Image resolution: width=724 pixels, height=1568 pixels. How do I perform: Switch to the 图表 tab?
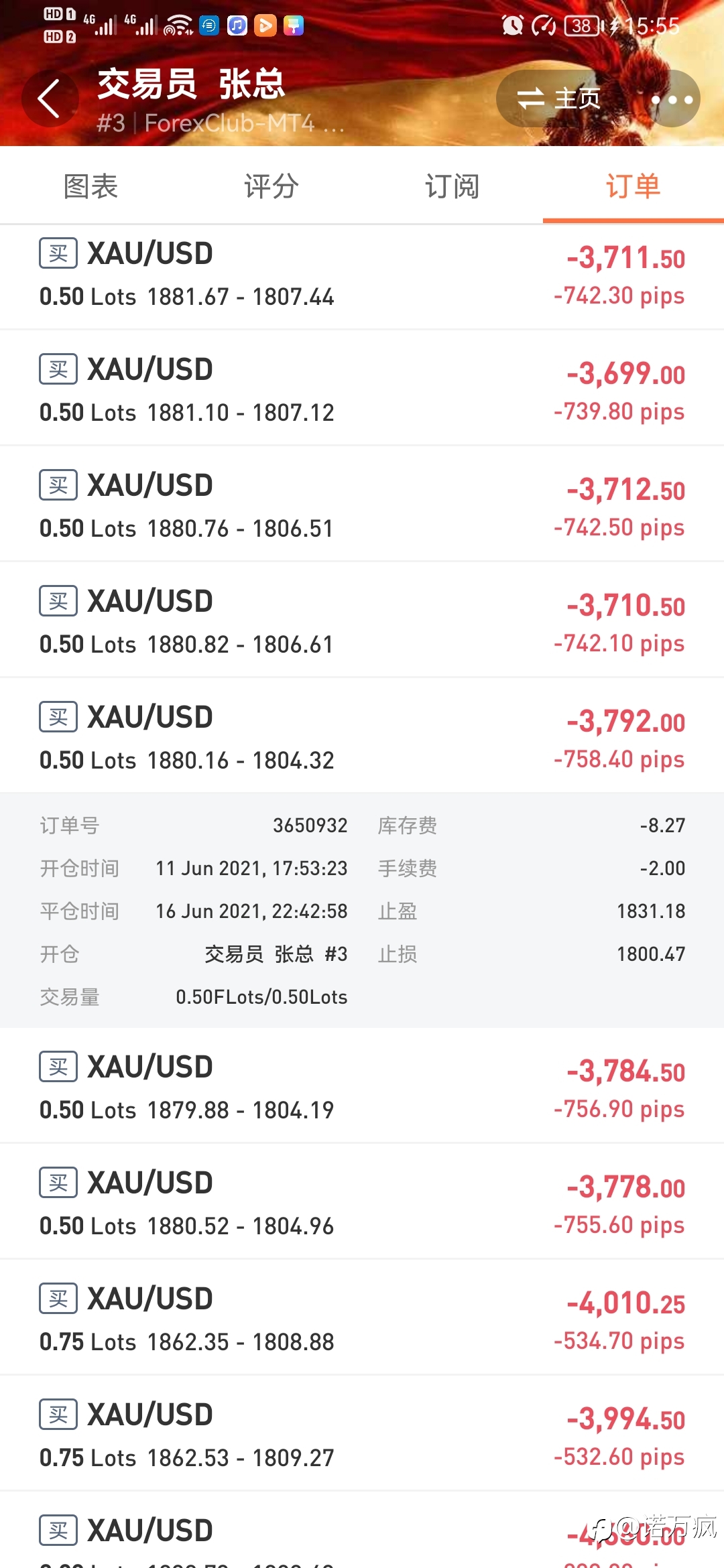pos(90,186)
